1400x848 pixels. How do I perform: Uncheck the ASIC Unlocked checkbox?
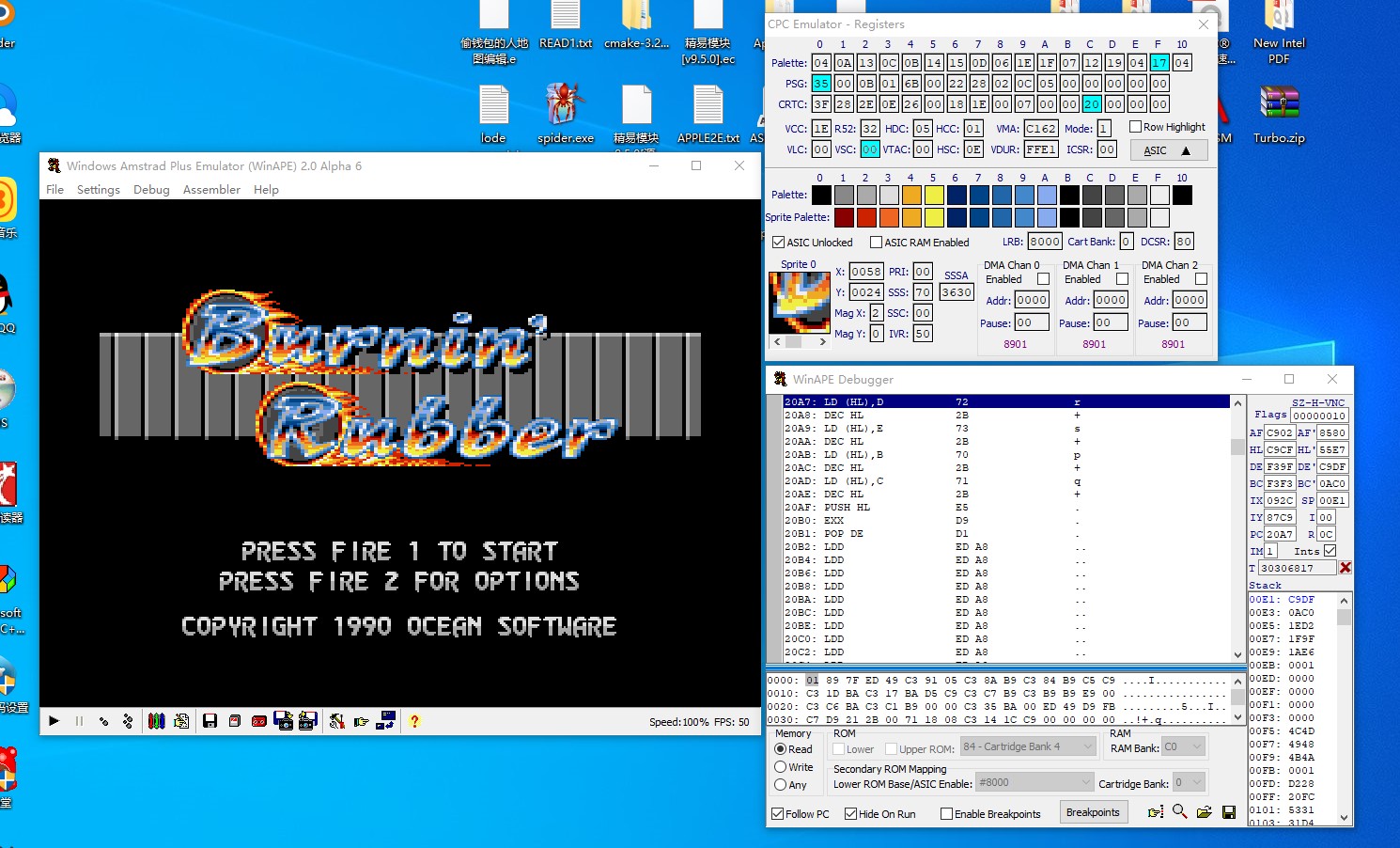[x=778, y=243]
